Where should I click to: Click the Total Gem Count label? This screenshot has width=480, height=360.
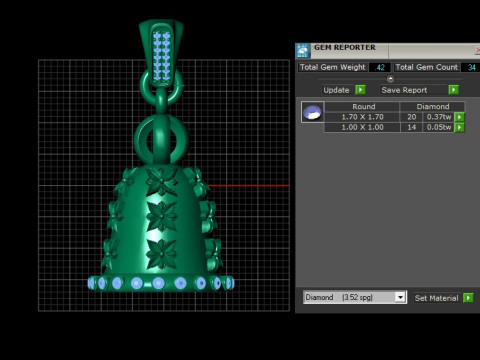pos(427,67)
